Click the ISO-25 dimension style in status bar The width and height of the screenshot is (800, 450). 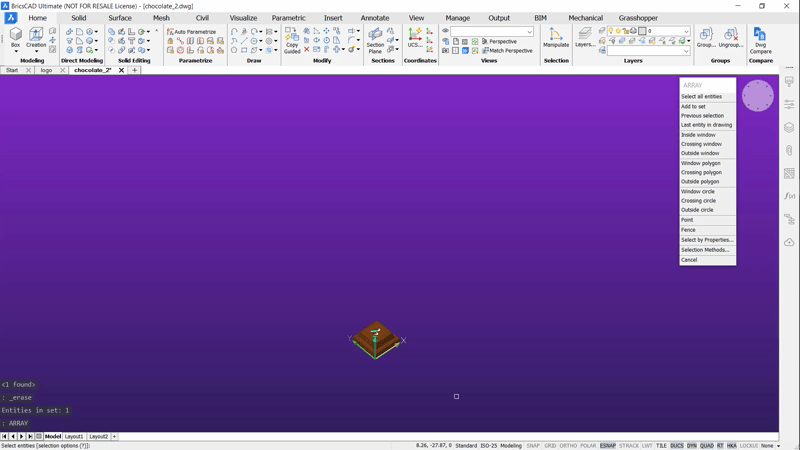click(x=488, y=446)
